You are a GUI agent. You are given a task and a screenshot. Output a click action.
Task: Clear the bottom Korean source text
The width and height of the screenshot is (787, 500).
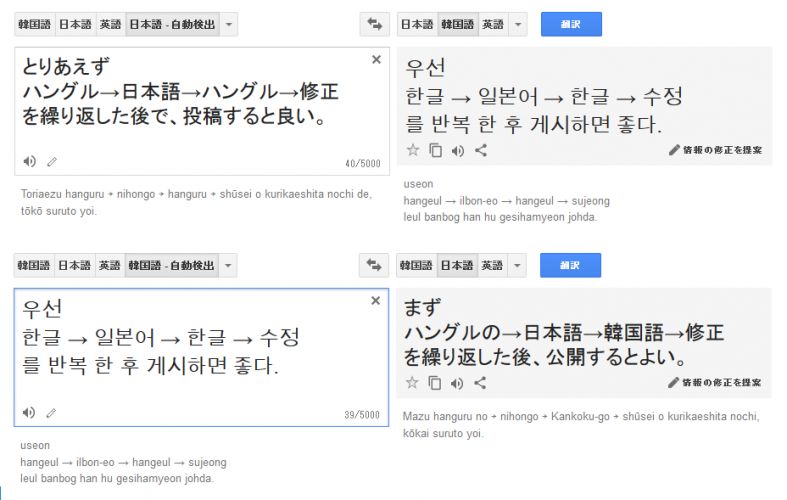click(x=376, y=301)
